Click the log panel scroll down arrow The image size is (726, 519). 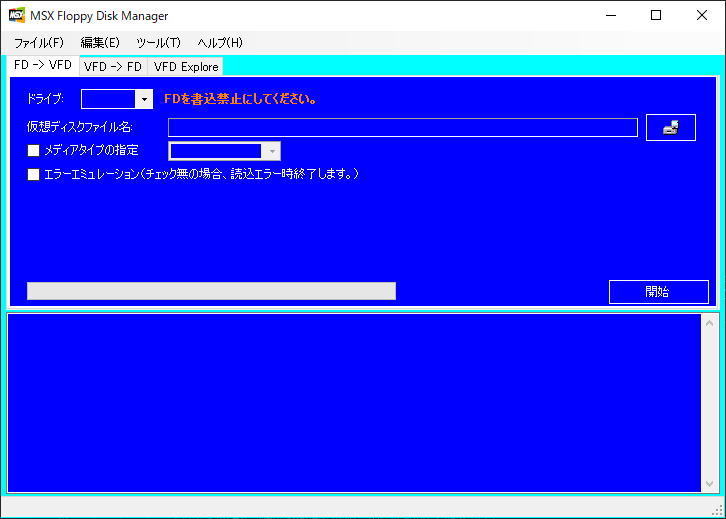[x=710, y=484]
